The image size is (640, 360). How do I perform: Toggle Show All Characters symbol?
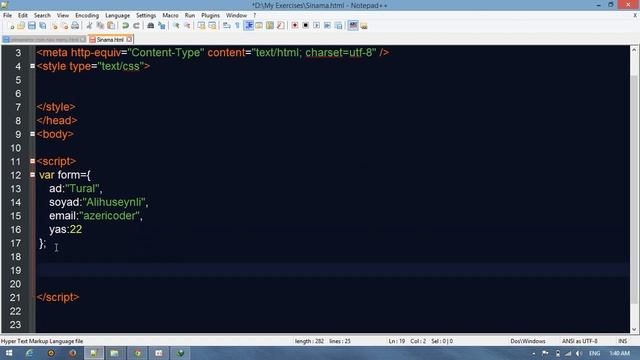(237, 26)
